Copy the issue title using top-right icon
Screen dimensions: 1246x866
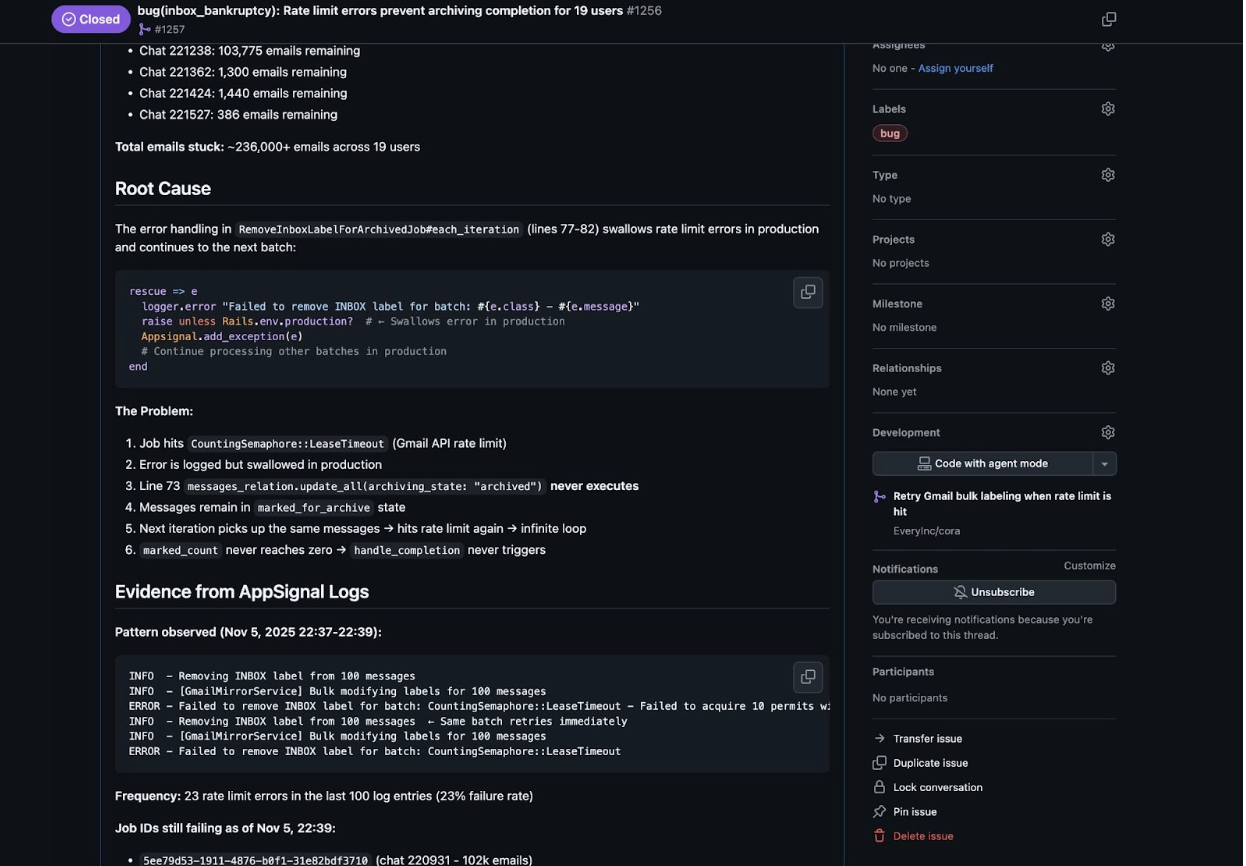pos(1108,19)
